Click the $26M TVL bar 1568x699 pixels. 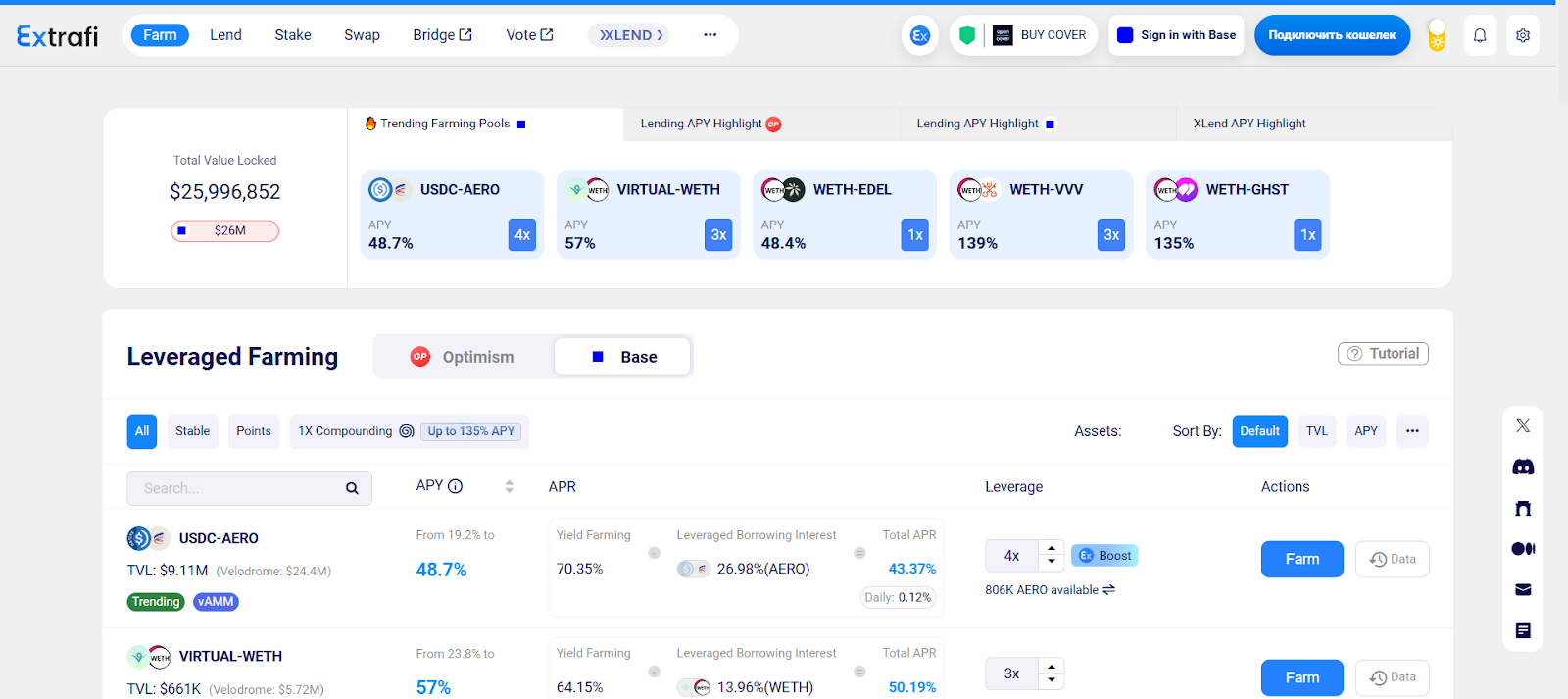[224, 231]
